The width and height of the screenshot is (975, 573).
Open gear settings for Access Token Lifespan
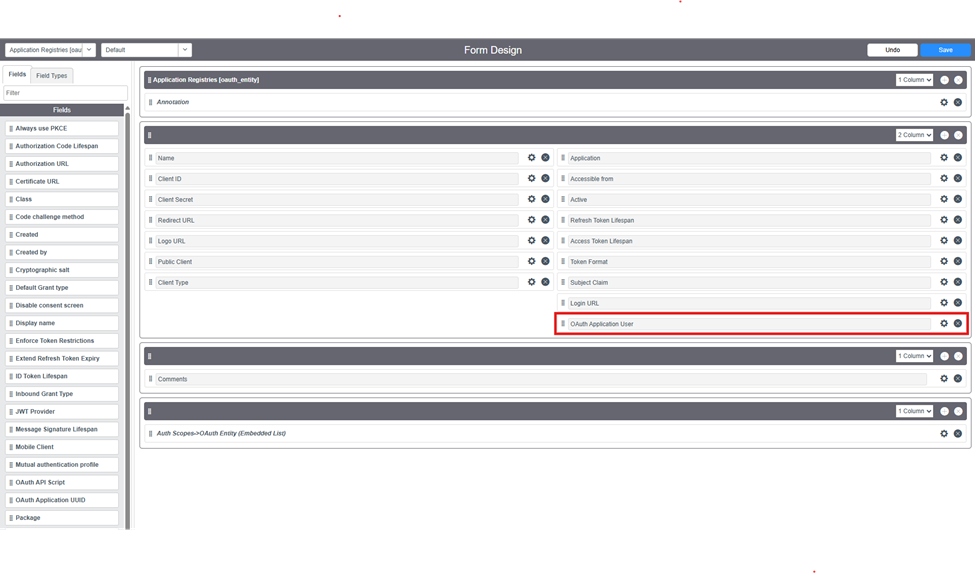click(x=944, y=241)
